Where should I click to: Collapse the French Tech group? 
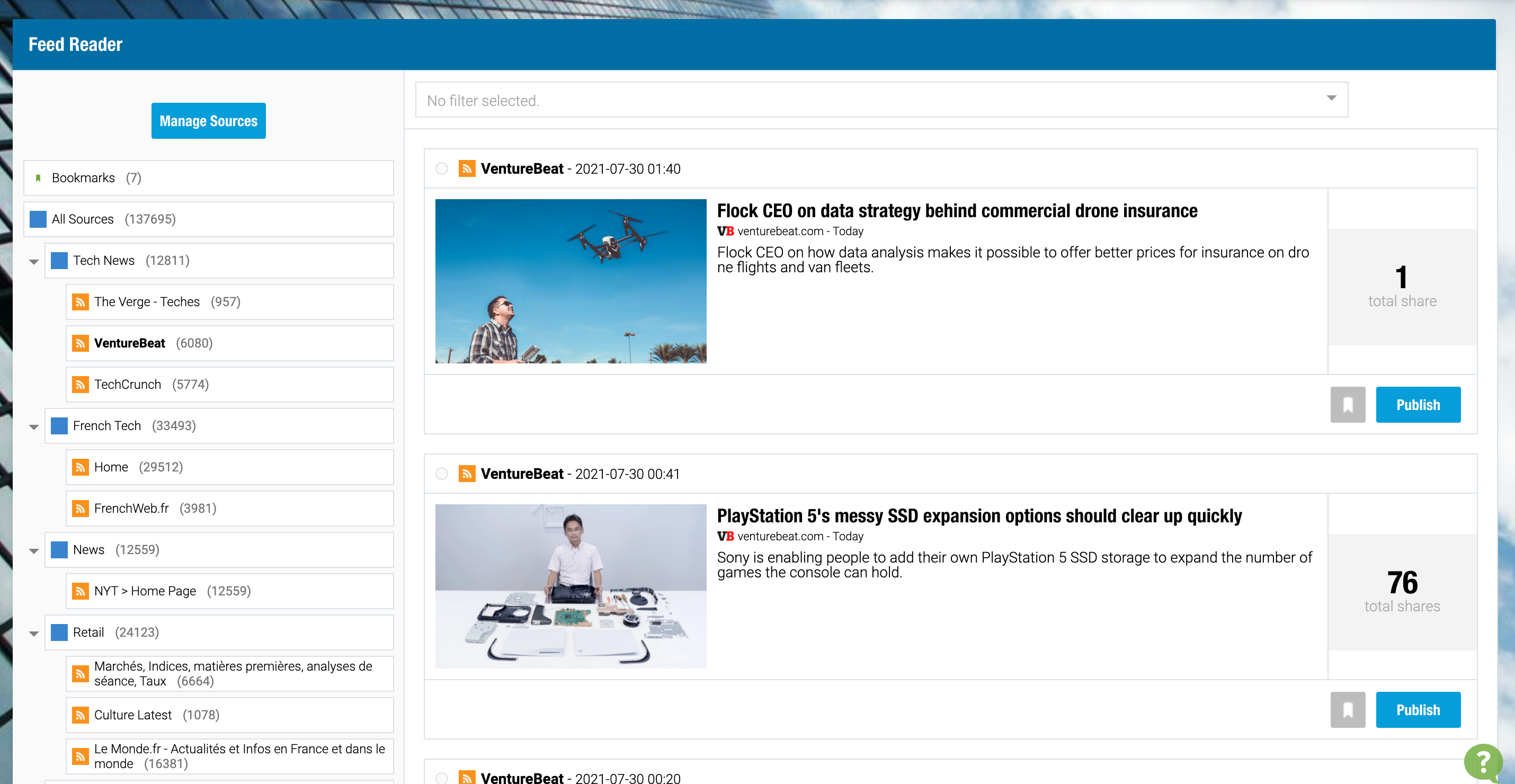tap(34, 427)
